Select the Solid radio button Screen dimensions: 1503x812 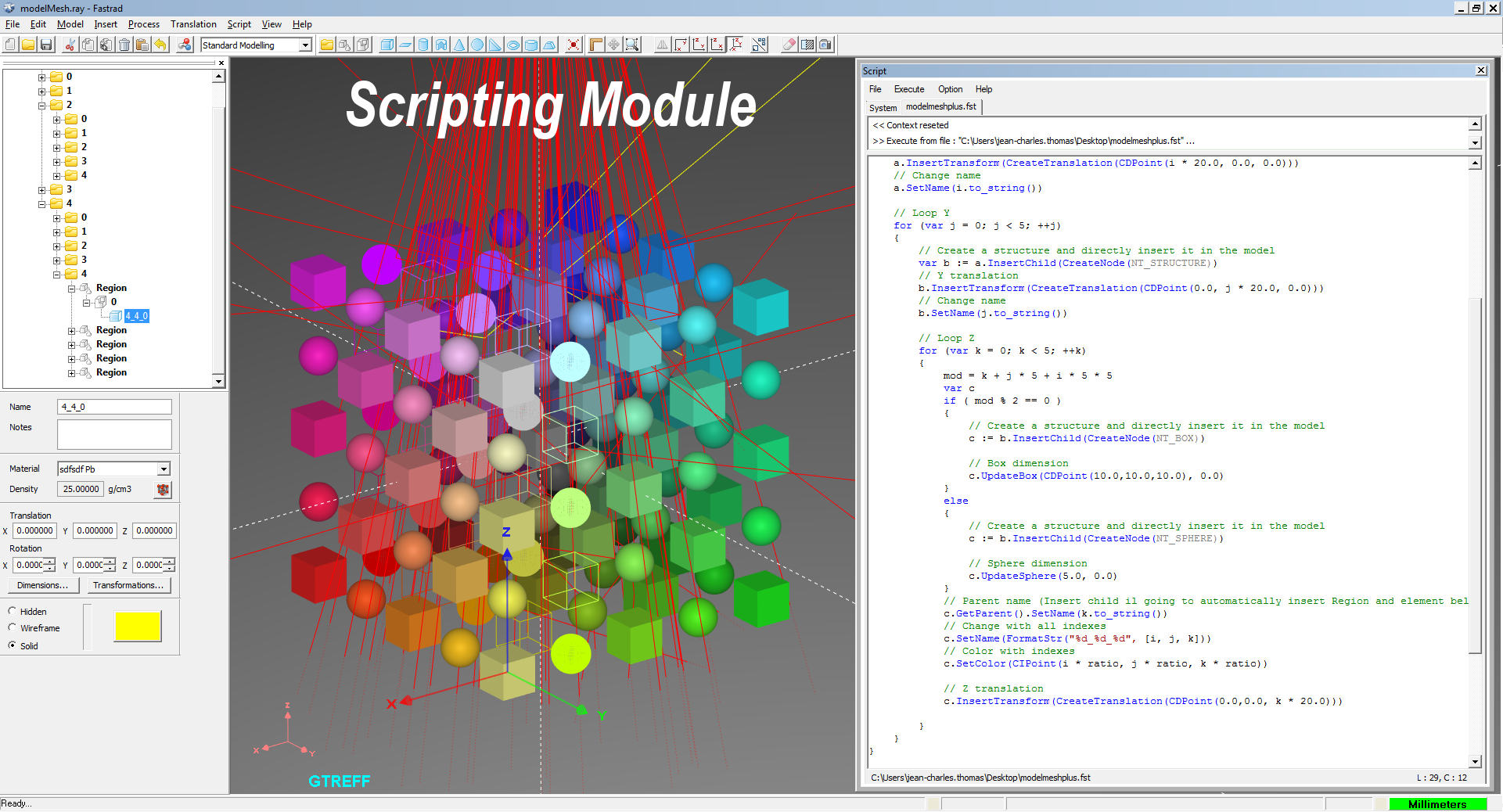[13, 645]
